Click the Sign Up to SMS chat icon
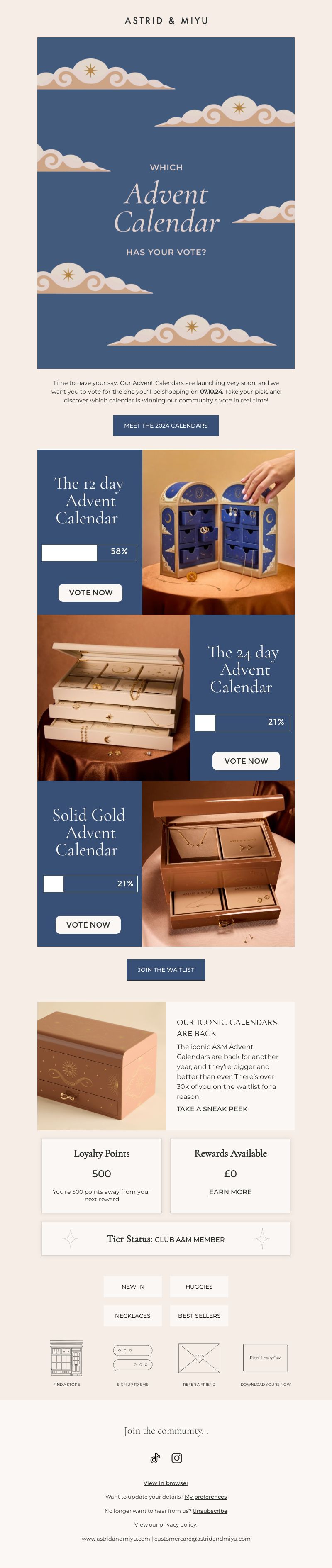The width and height of the screenshot is (332, 1568). coord(133,1358)
